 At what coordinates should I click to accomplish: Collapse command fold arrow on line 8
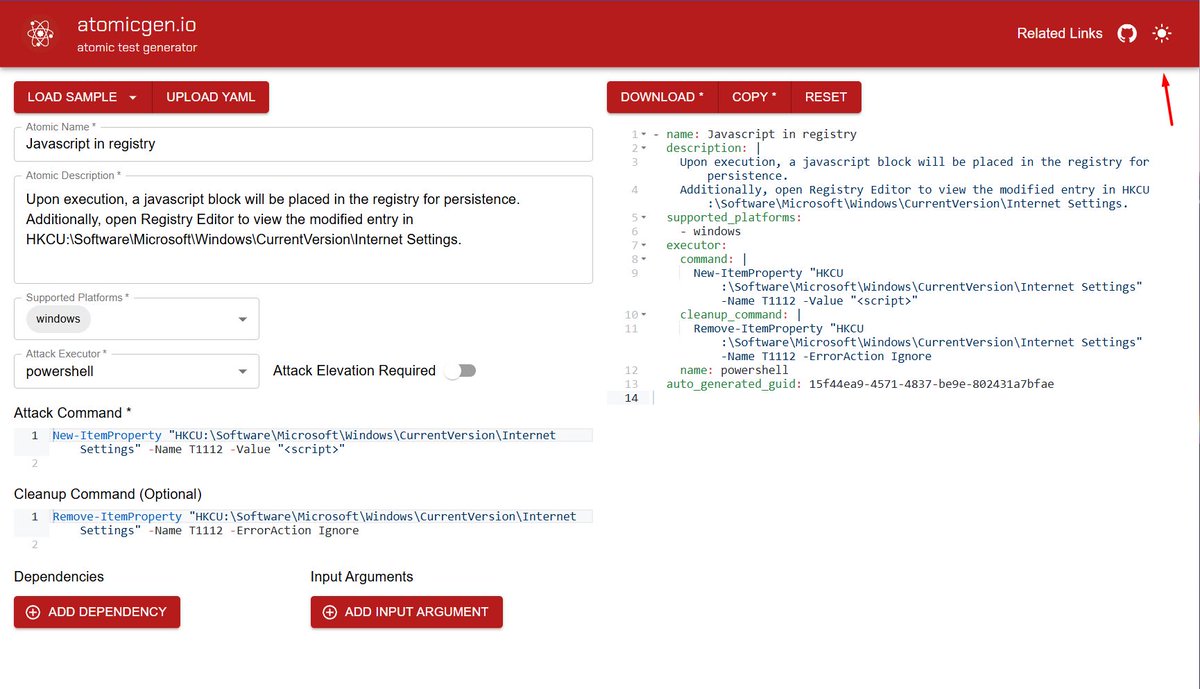pos(644,259)
